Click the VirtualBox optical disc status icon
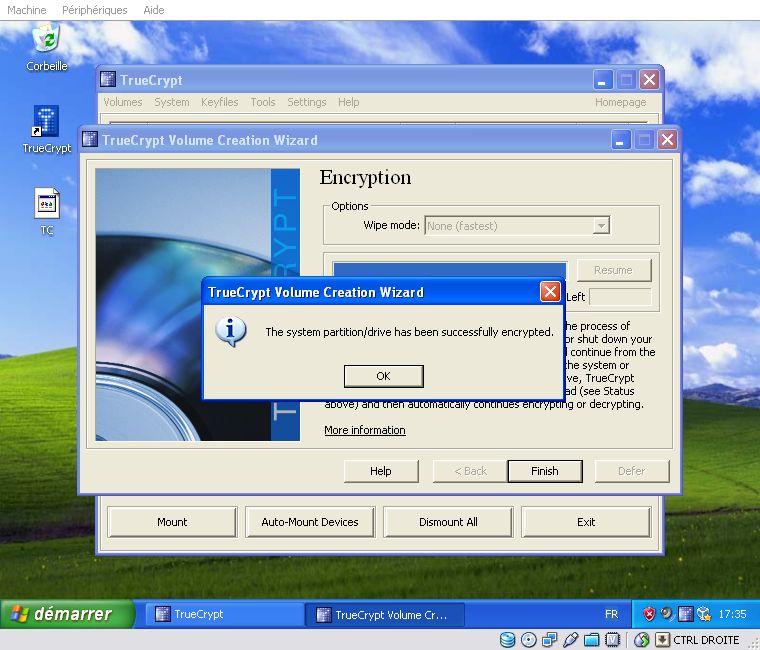Viewport: 760px width, 650px height. click(528, 640)
